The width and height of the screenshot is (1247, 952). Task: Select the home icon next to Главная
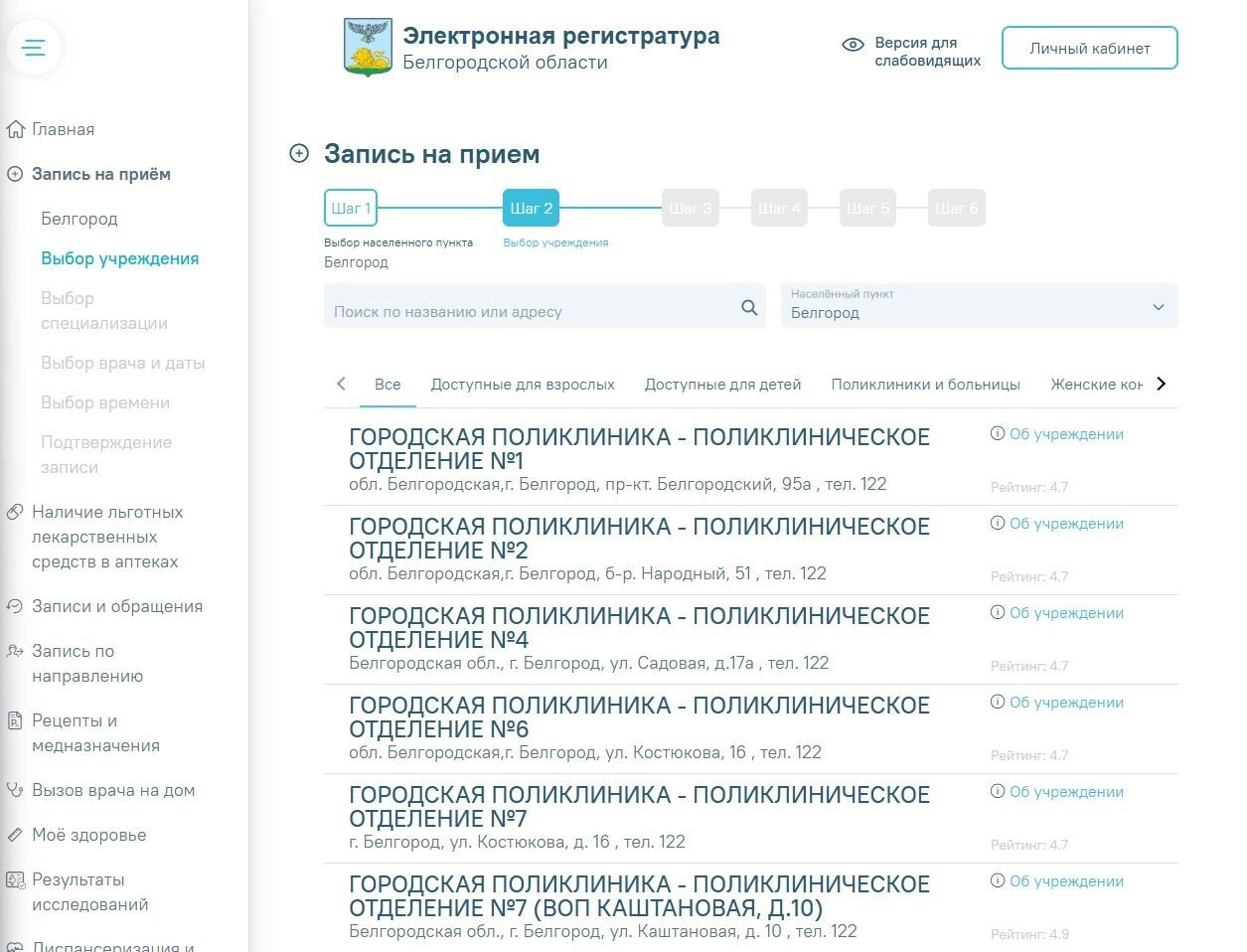tap(14, 128)
